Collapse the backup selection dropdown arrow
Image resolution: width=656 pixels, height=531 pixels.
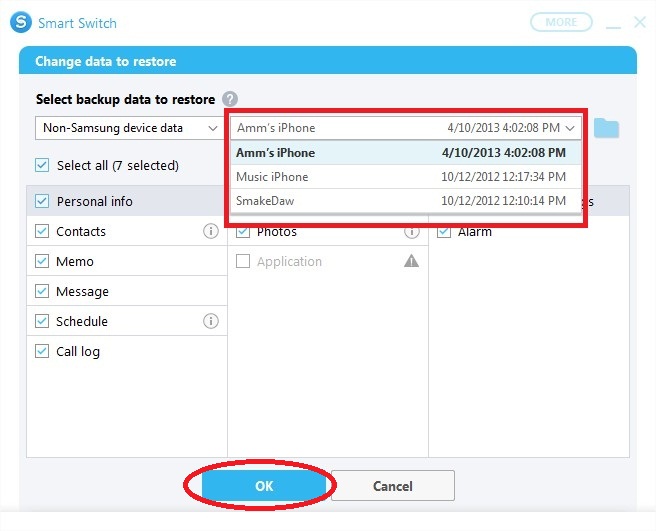pyautogui.click(x=570, y=128)
